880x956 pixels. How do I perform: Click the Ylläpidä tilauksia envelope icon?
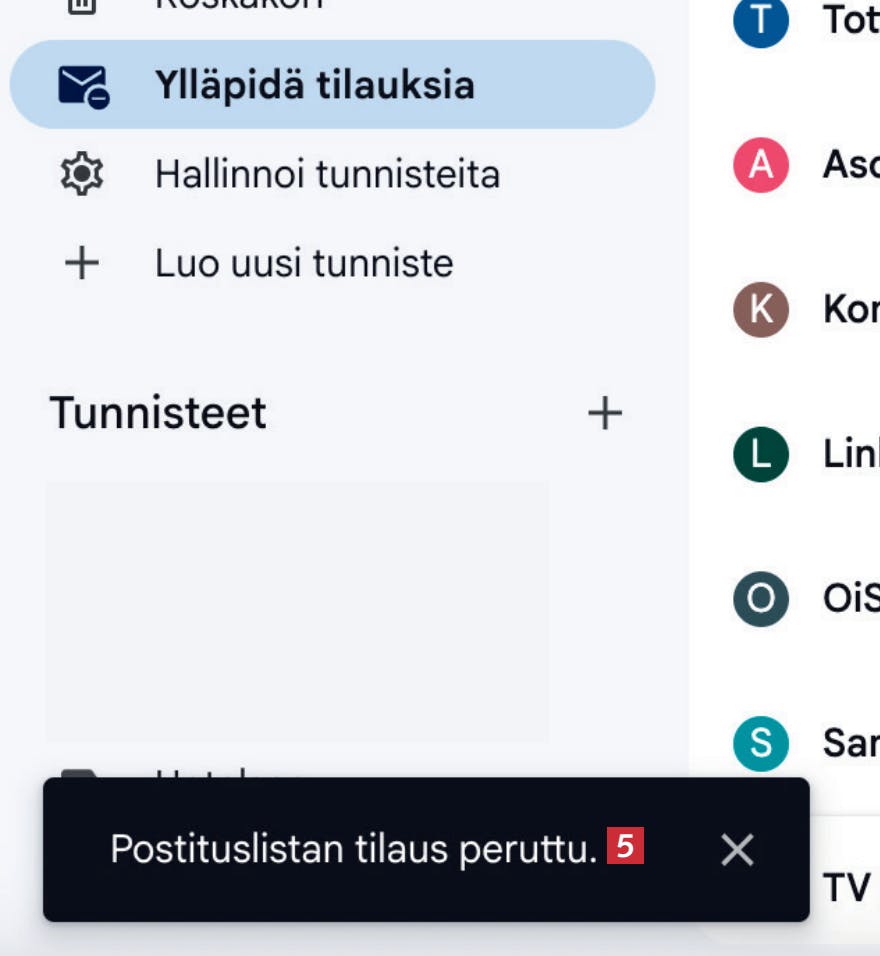pos(83,85)
